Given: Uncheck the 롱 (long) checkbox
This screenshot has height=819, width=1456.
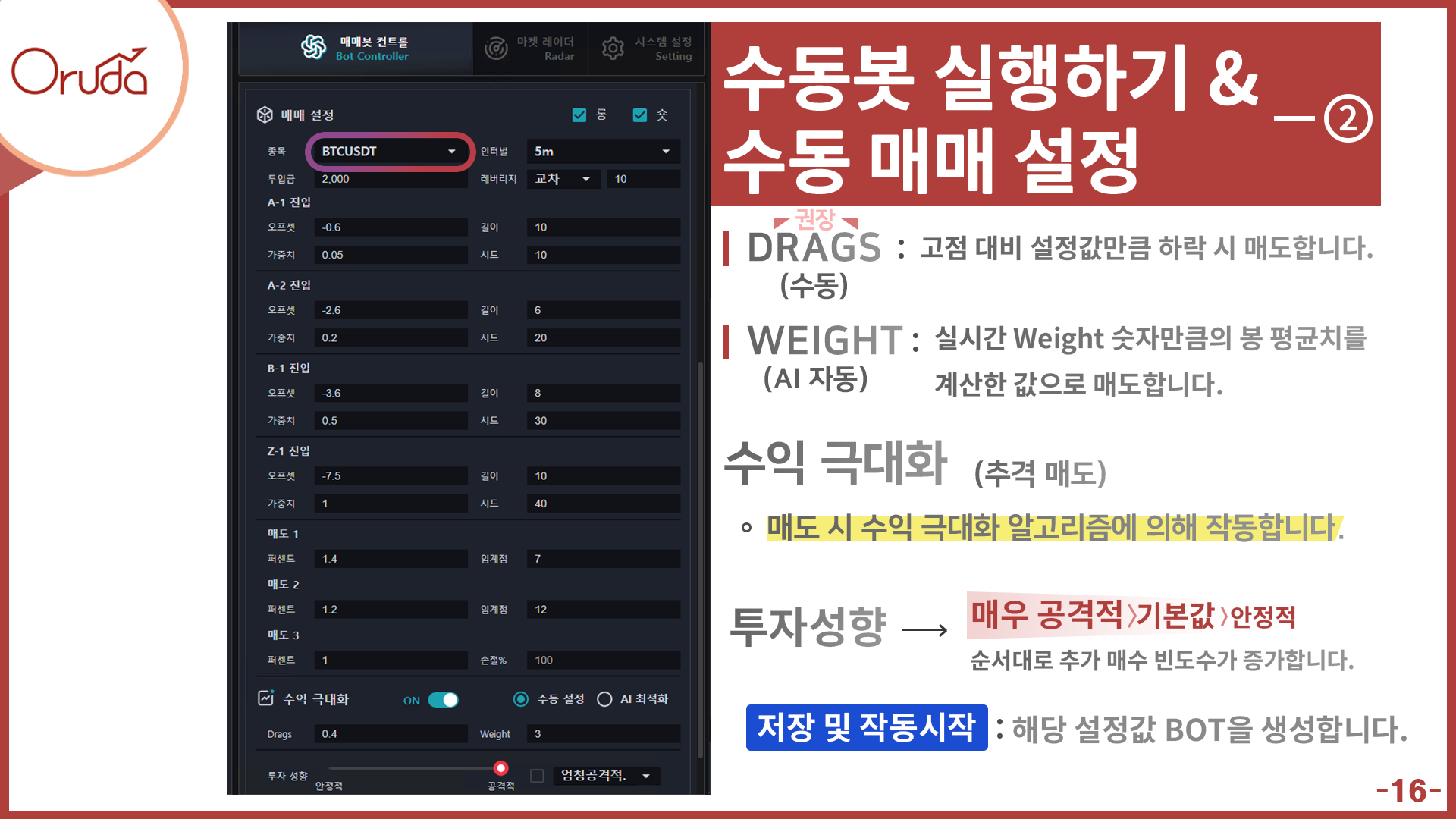Looking at the screenshot, I should 579,115.
